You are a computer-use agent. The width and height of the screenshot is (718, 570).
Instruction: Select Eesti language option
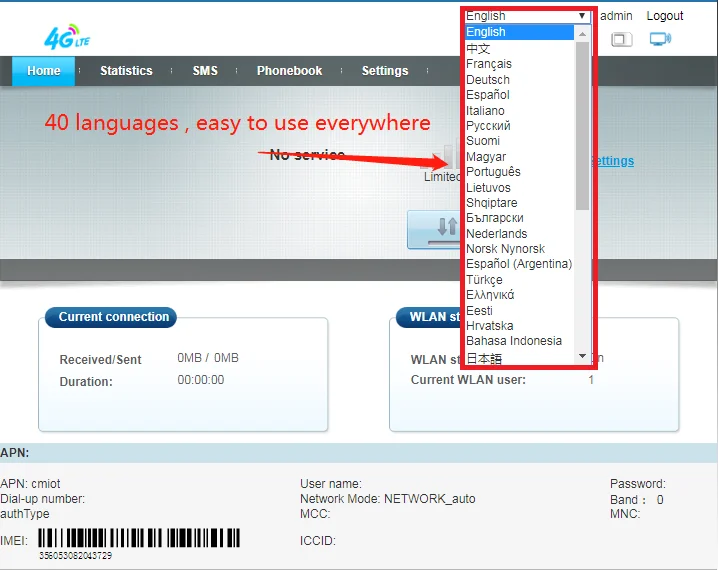[x=519, y=310]
